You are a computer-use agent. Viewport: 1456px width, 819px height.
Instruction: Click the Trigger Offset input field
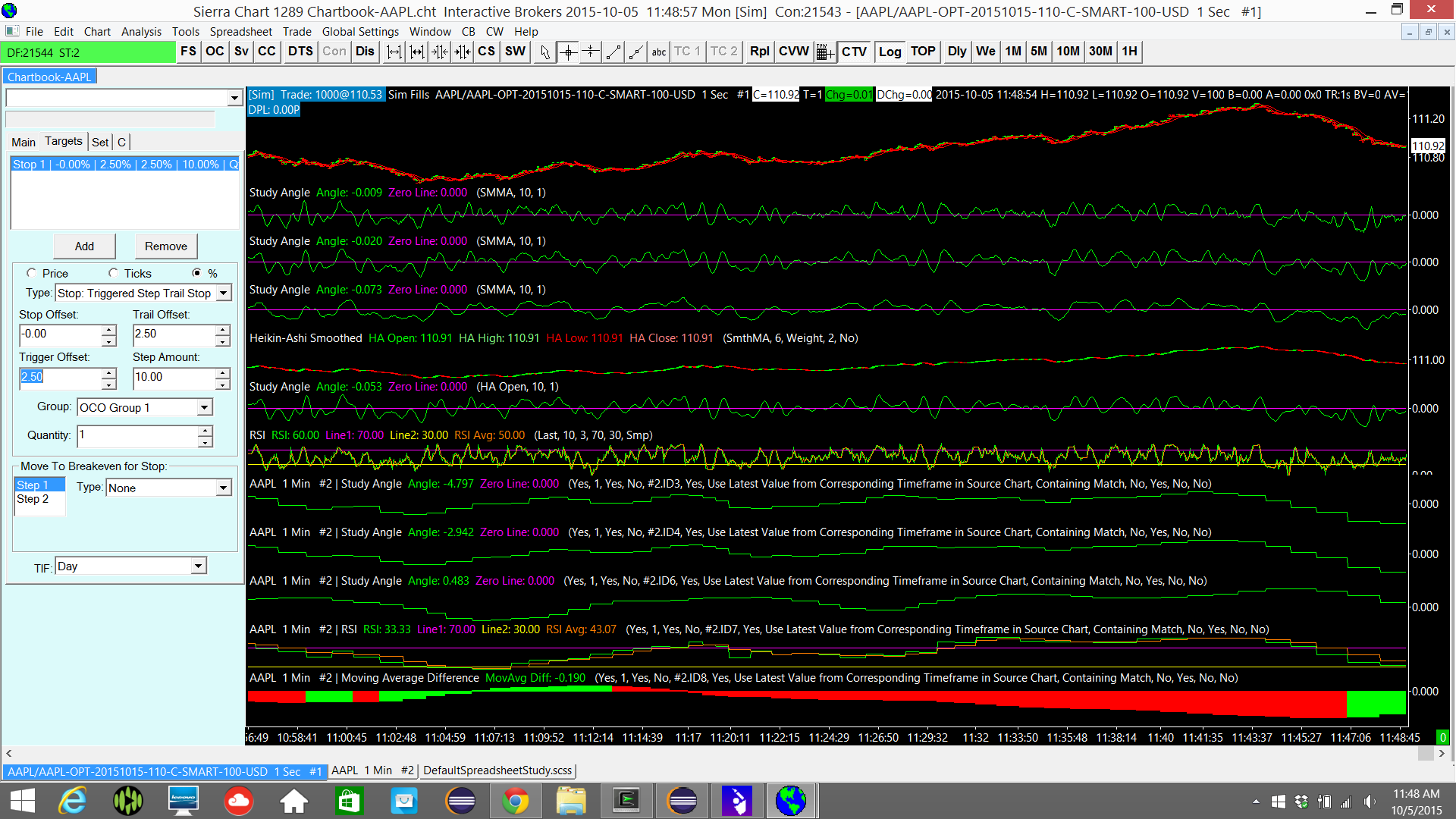click(x=59, y=378)
